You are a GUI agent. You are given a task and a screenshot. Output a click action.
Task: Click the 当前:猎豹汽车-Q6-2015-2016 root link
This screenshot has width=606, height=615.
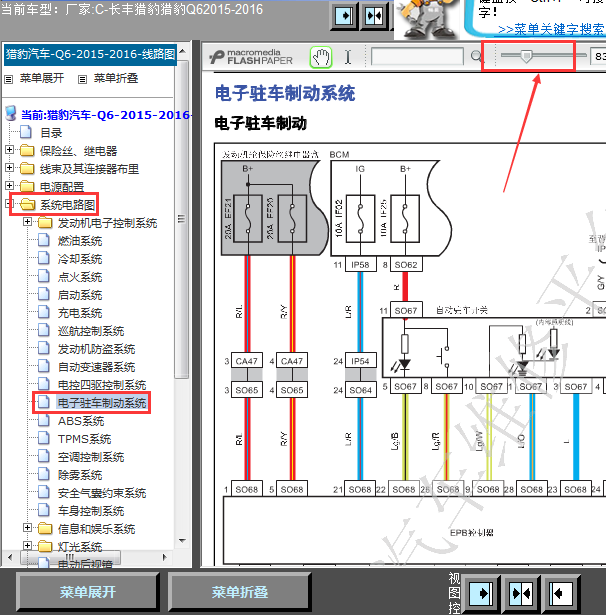click(x=106, y=115)
